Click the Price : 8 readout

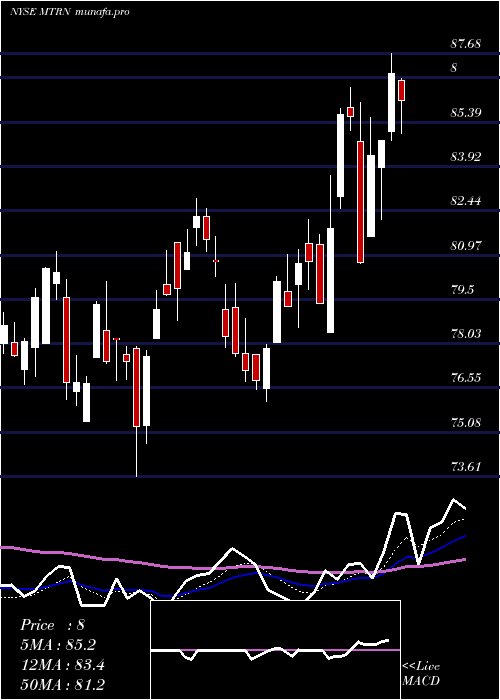52,625
